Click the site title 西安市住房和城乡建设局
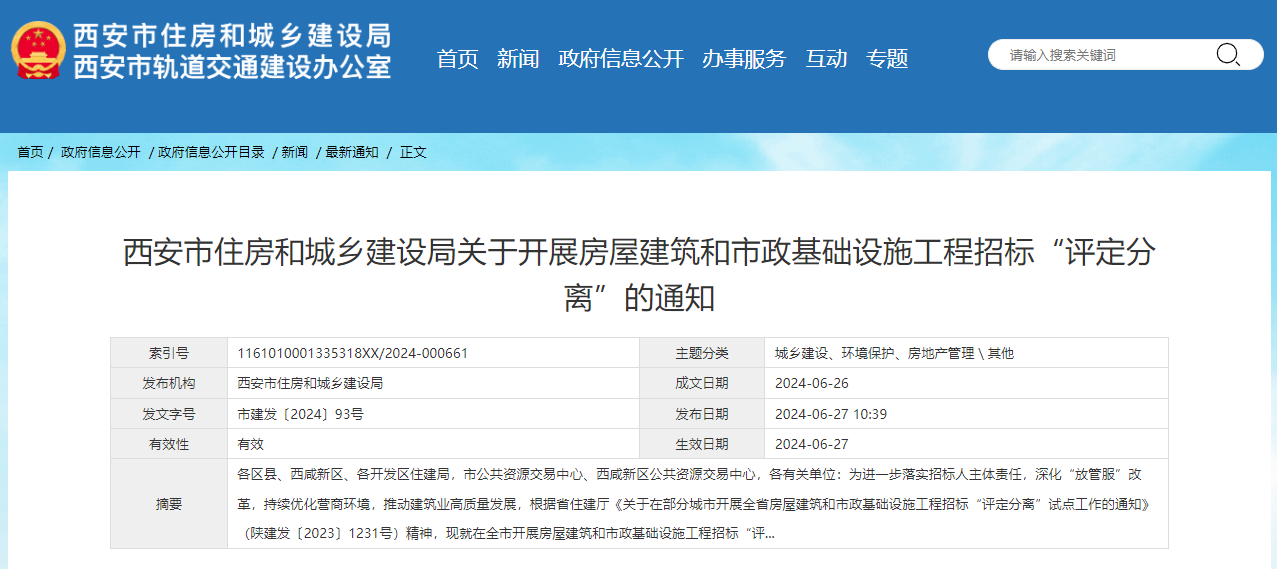The height and width of the screenshot is (569, 1277). click(232, 37)
